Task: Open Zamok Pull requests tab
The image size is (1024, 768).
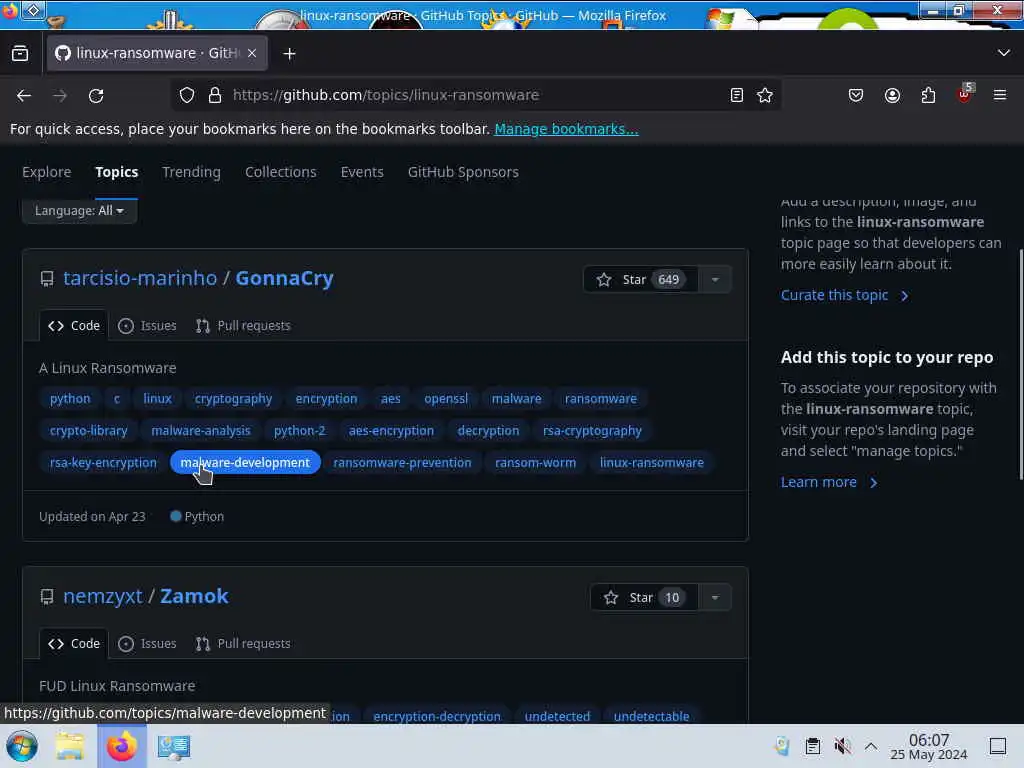Action: pos(243,644)
